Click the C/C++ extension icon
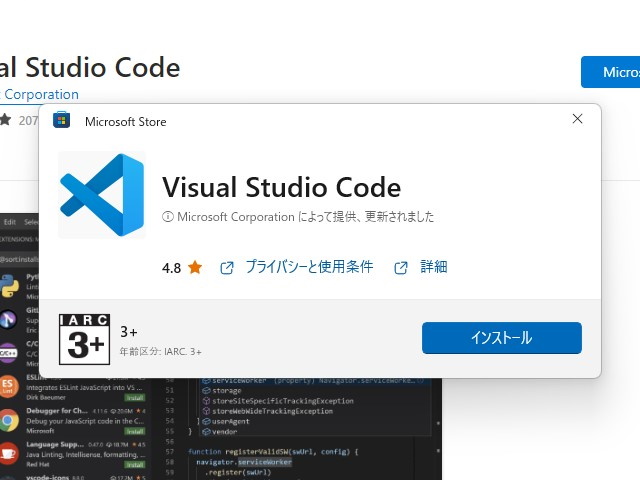640x480 pixels. pyautogui.click(x=8, y=353)
